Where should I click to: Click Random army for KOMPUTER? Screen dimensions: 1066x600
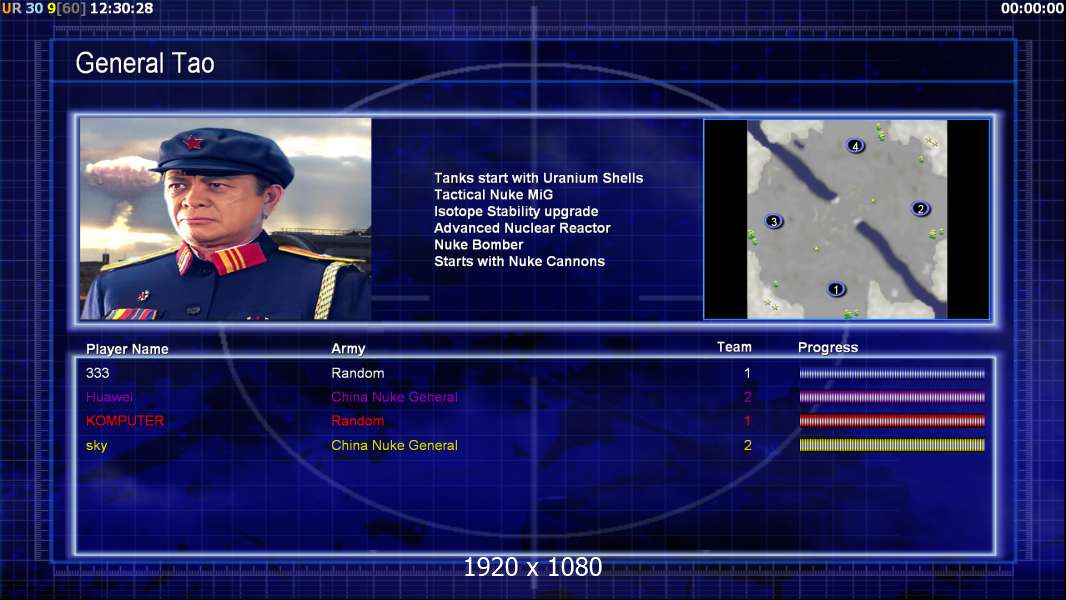(x=358, y=421)
